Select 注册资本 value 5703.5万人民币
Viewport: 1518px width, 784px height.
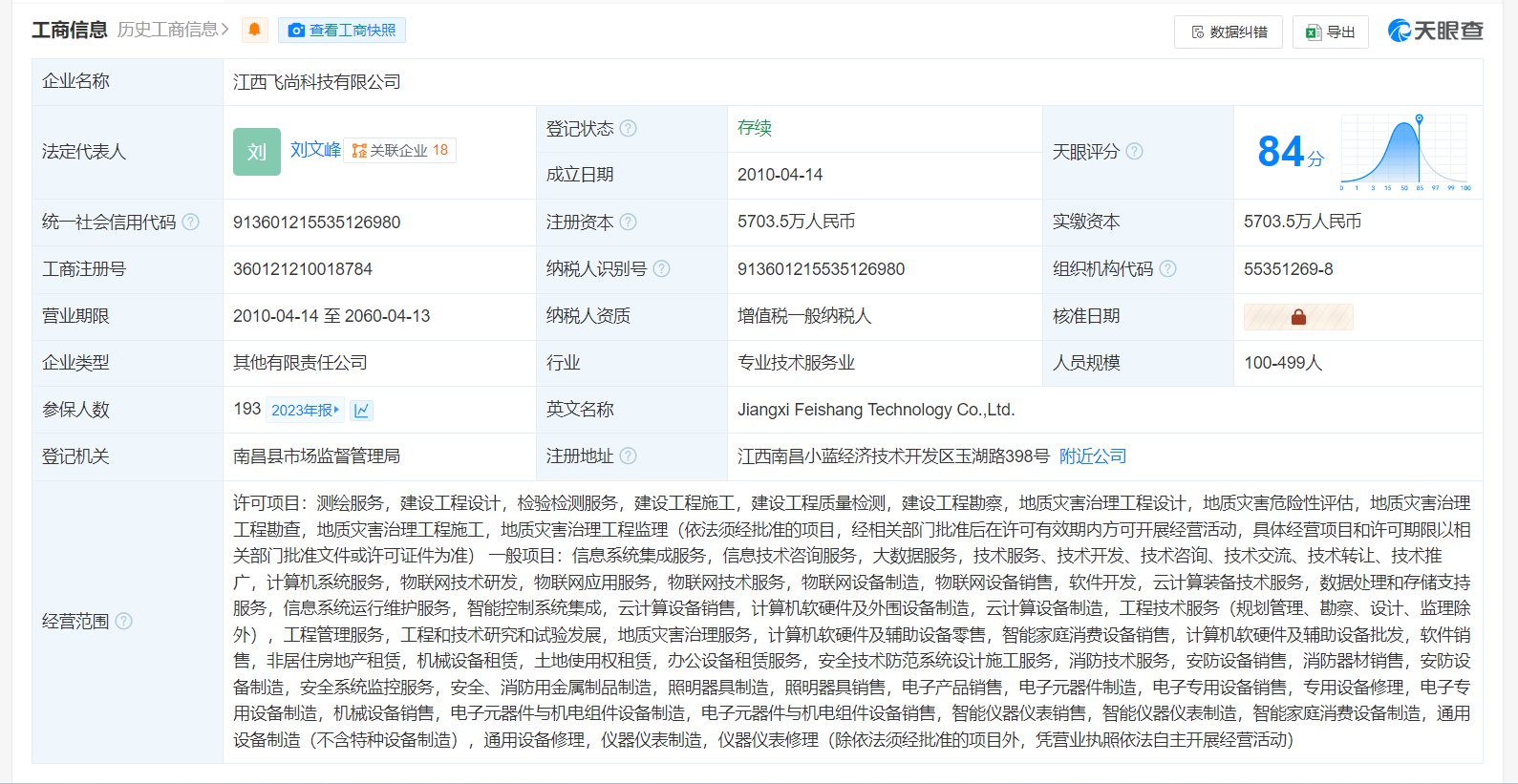pos(796,222)
